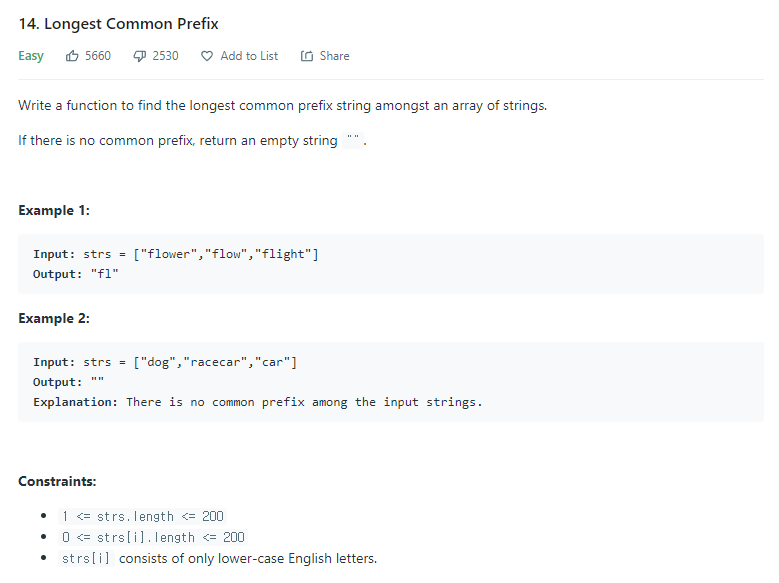Click the Constraints heading
This screenshot has height=583, width=779.
57,481
